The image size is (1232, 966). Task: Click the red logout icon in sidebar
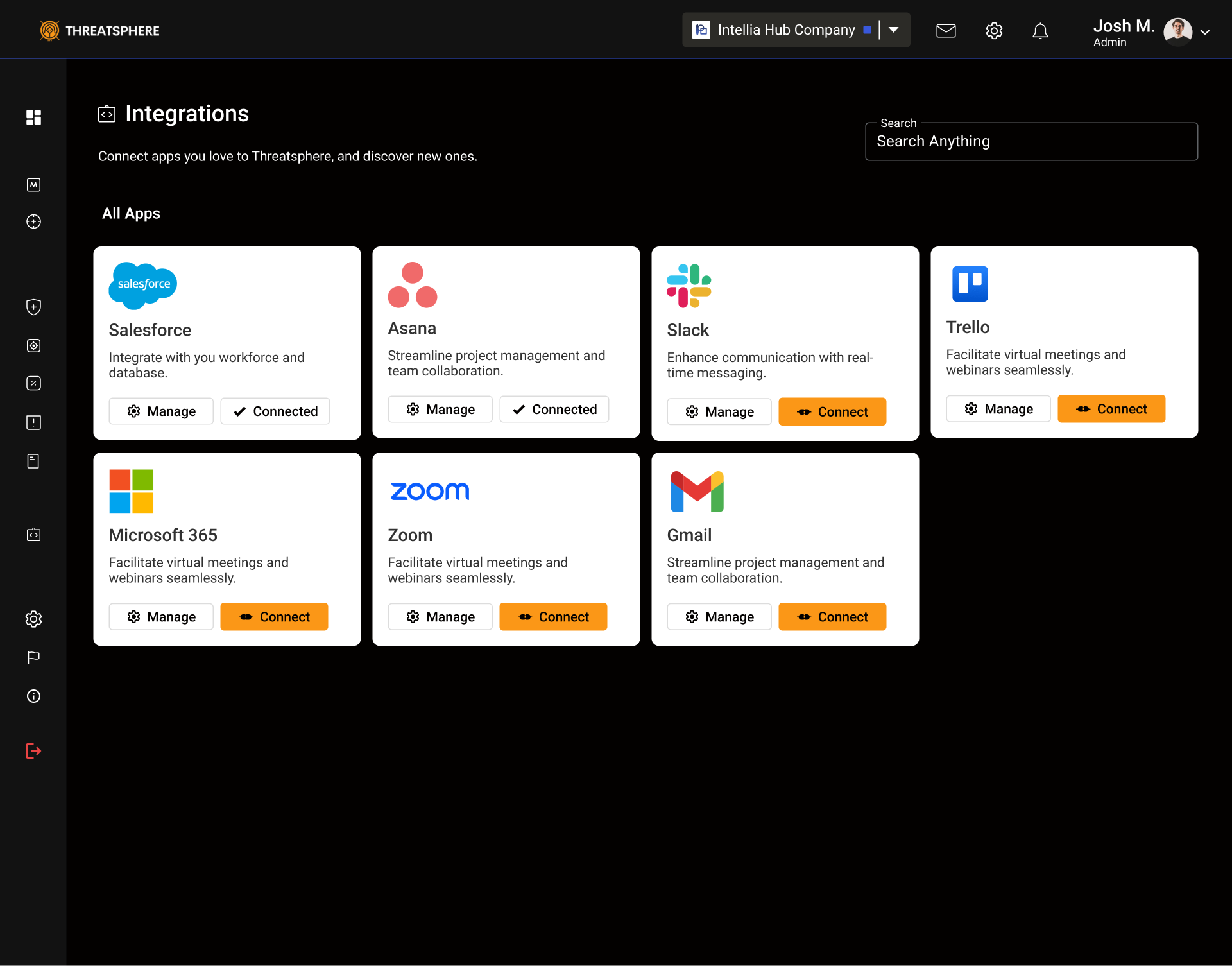(33, 751)
